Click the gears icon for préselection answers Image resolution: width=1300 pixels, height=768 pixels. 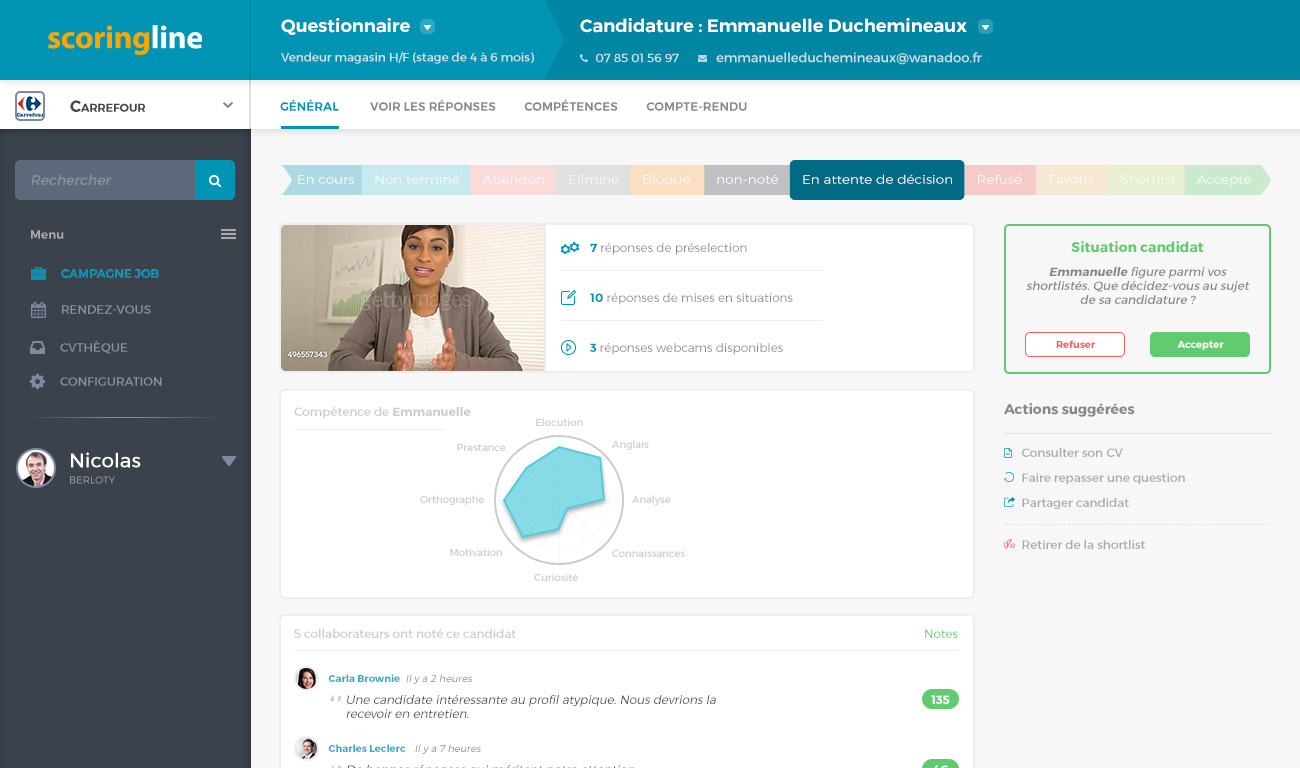(x=569, y=248)
